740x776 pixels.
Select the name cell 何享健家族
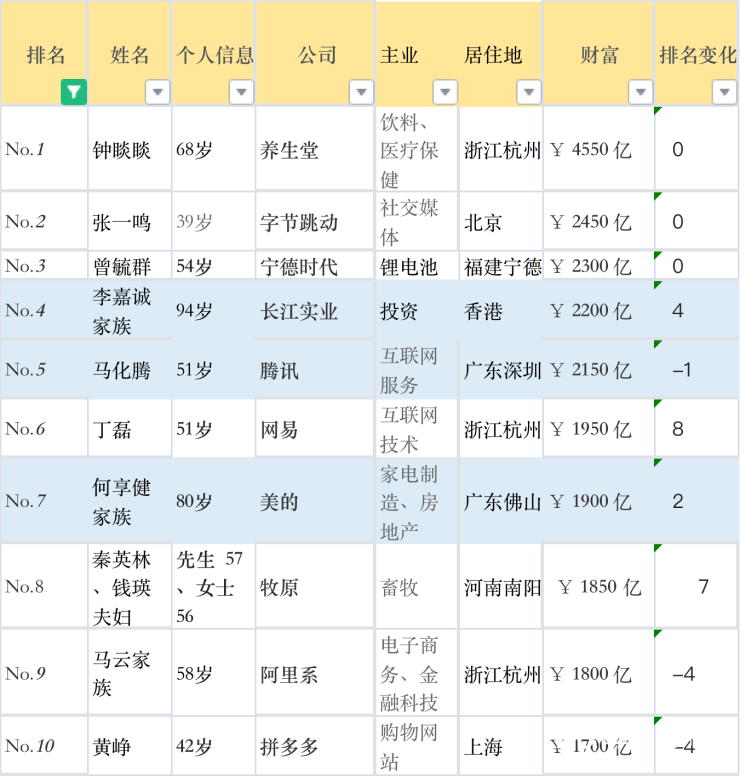(x=130, y=501)
